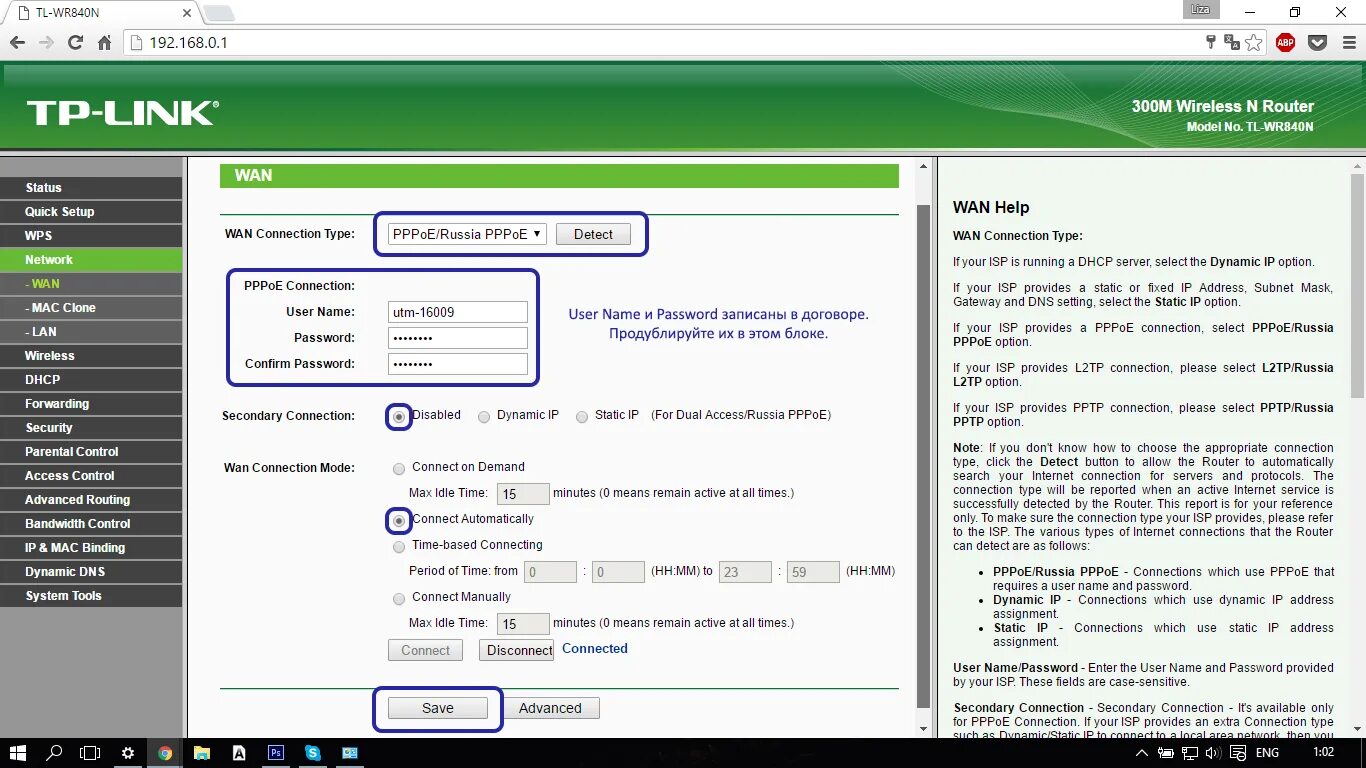This screenshot has width=1366, height=768.
Task: Open Bandwidth Control menu
Action: coord(91,524)
